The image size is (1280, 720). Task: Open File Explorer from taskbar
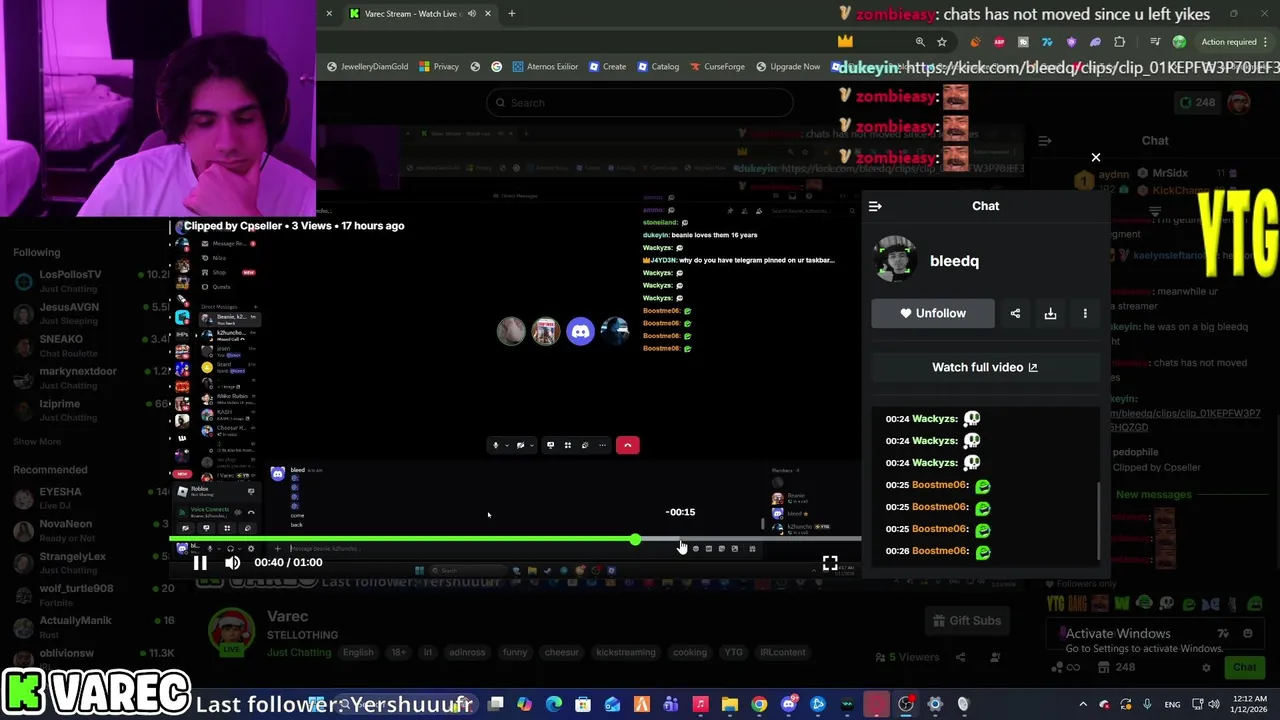pos(730,705)
